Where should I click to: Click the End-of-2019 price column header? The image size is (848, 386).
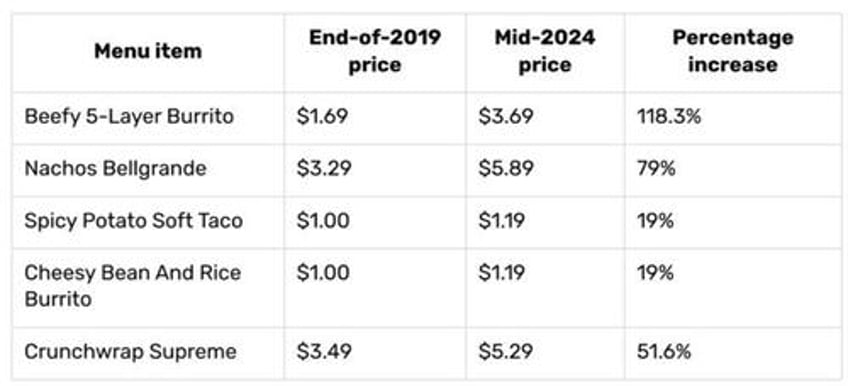coord(375,52)
